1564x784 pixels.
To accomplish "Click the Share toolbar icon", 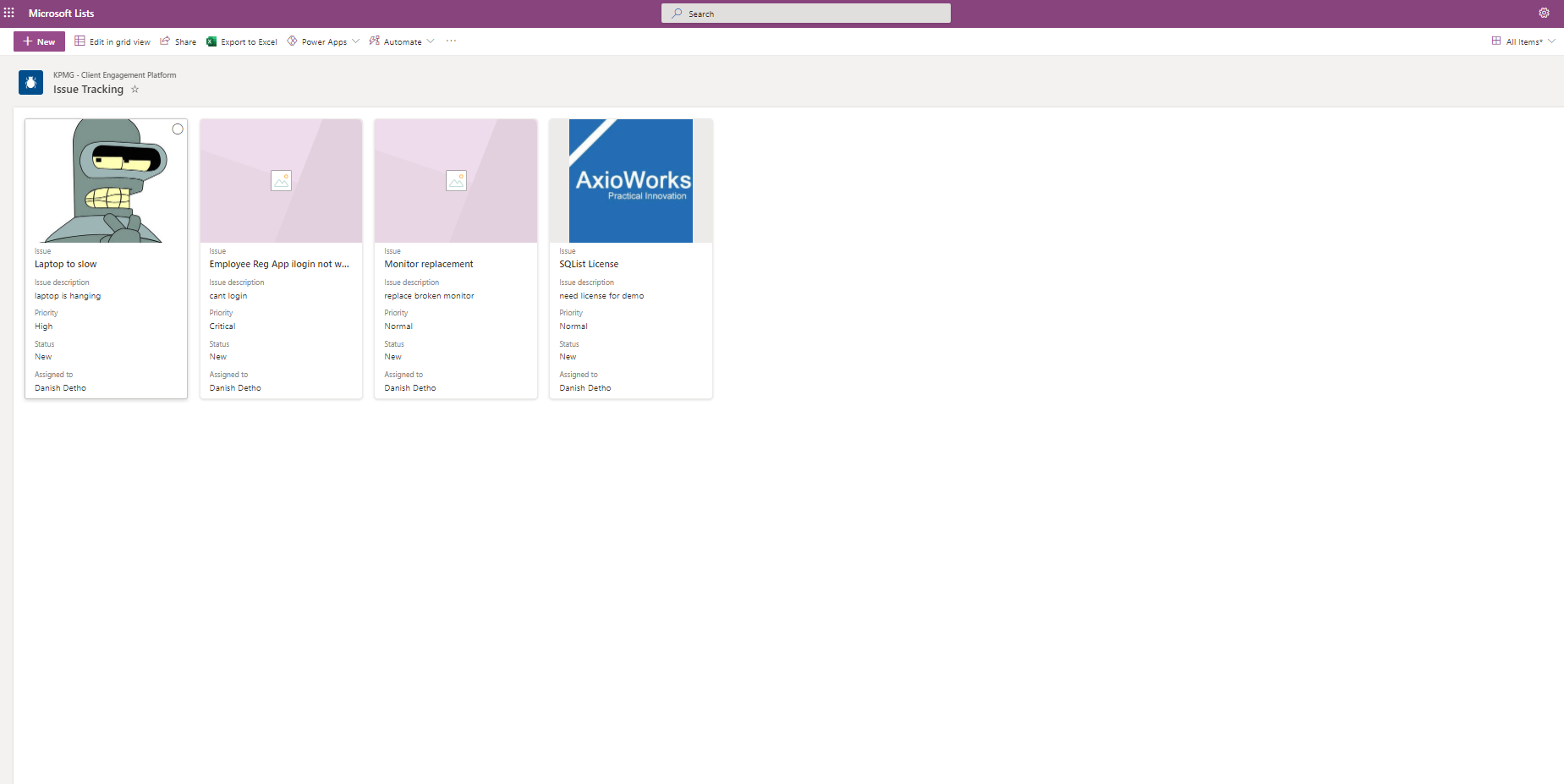I will [178, 41].
